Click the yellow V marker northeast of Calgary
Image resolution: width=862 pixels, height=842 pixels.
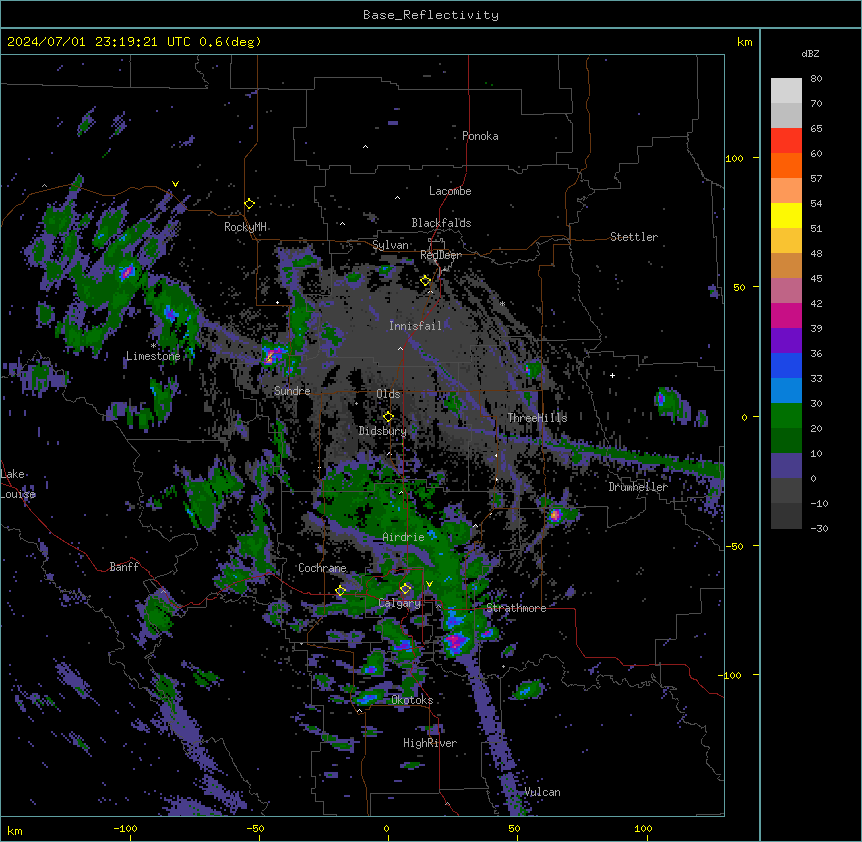(x=429, y=584)
